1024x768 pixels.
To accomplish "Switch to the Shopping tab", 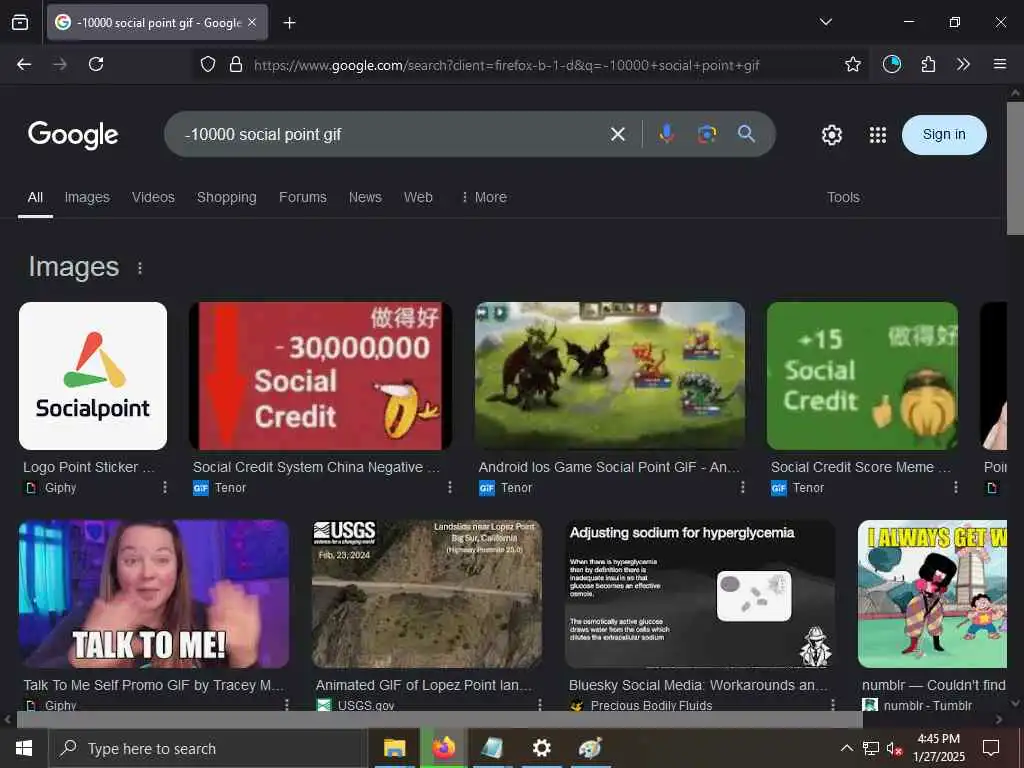I will click(x=227, y=197).
